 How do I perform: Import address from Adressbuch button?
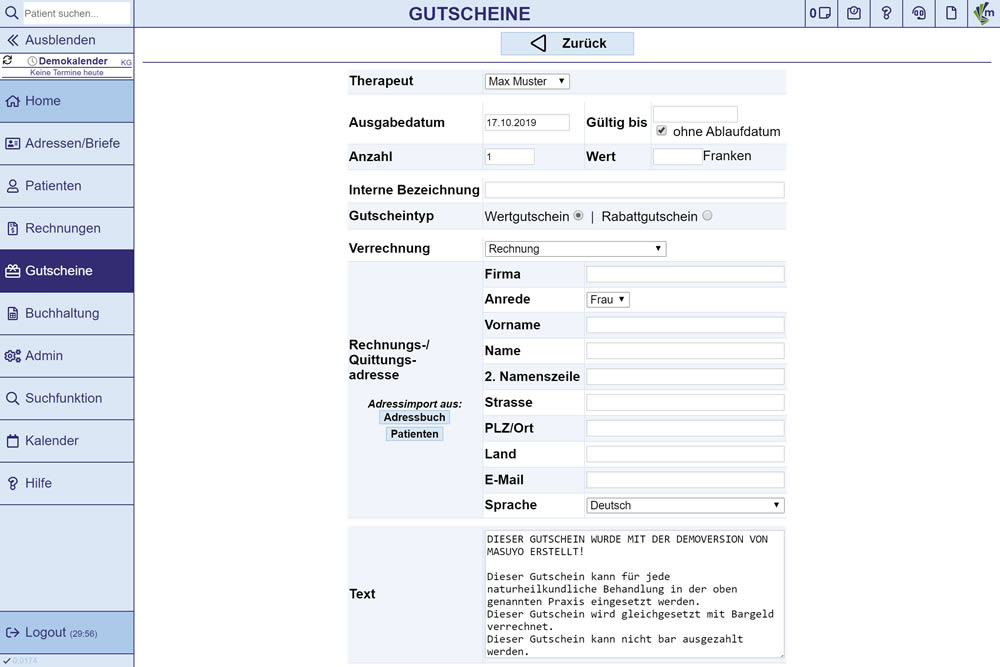(414, 418)
